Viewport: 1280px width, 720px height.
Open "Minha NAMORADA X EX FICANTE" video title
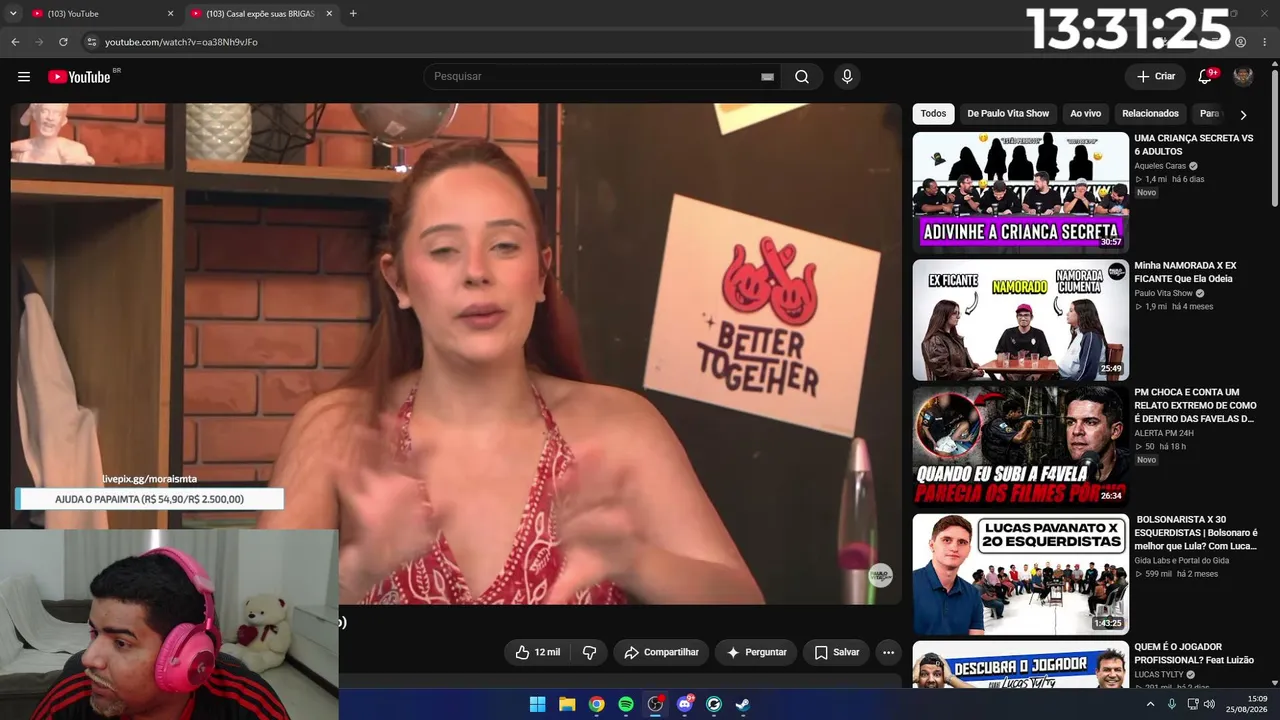pos(1185,272)
